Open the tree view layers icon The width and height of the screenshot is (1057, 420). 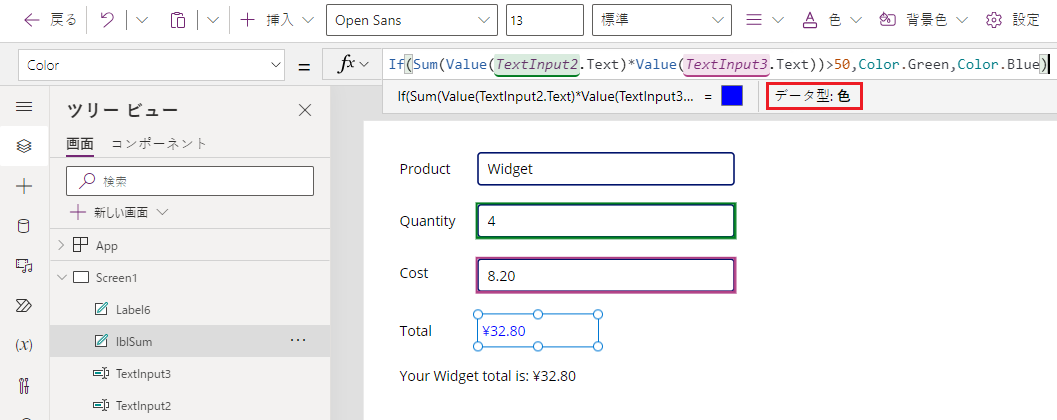[24, 146]
